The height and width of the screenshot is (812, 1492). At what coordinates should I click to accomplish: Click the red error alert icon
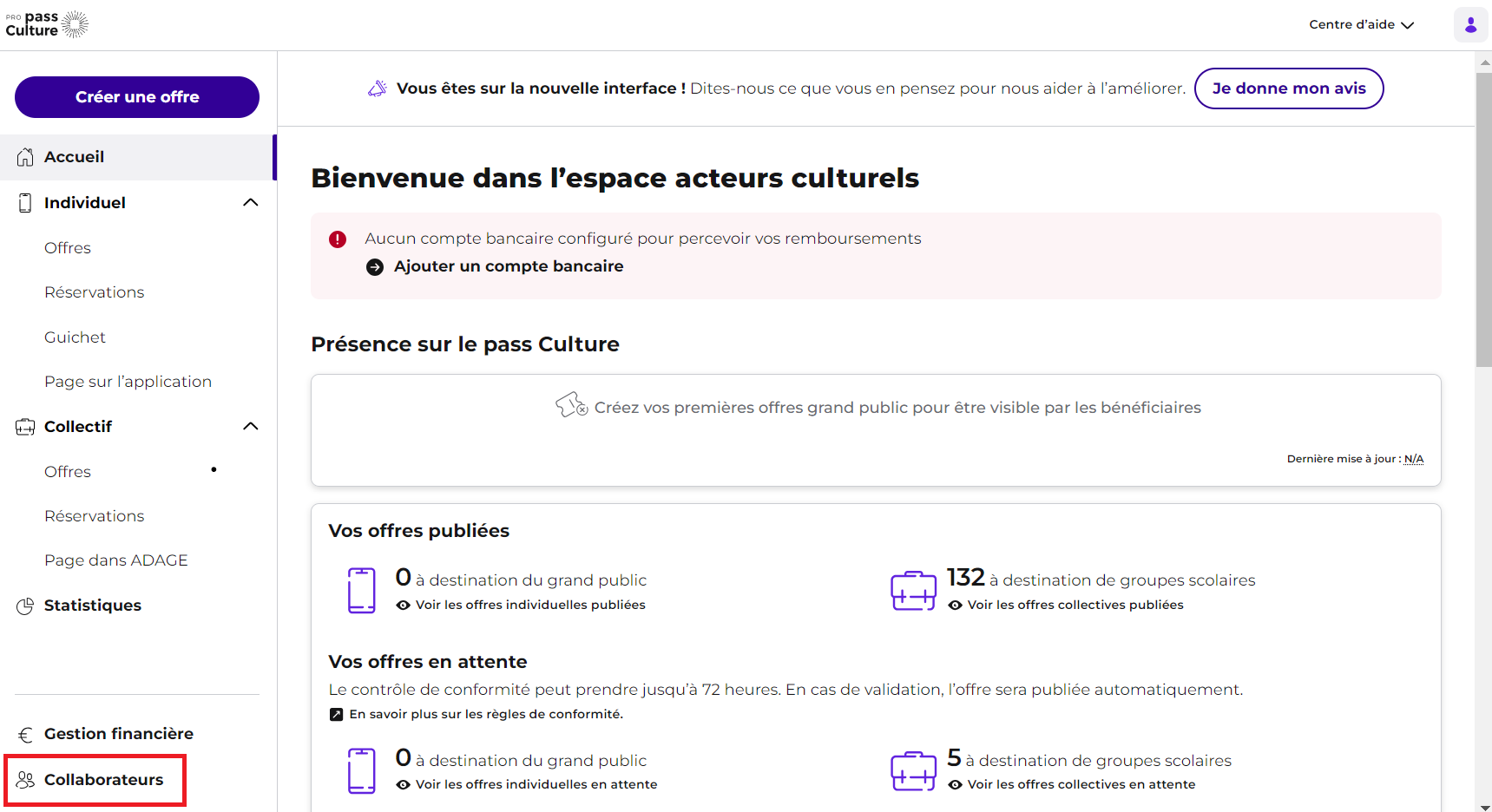tap(338, 239)
